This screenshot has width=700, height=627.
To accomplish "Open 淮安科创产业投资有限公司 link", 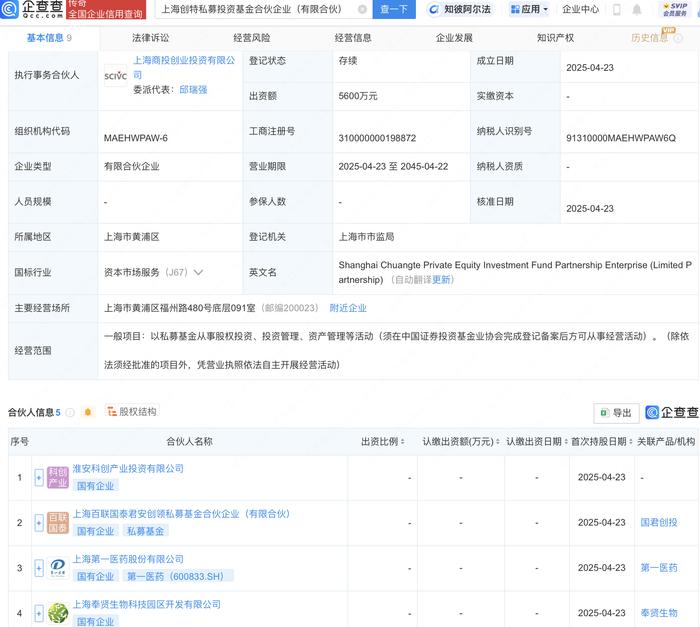I will (x=128, y=468).
